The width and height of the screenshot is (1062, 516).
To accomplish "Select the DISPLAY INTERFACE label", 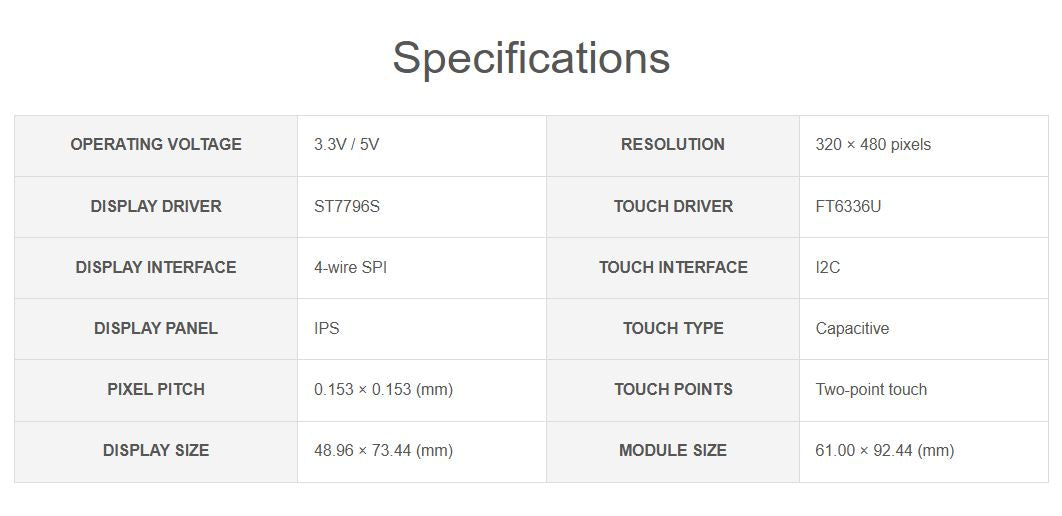I will (x=156, y=268).
